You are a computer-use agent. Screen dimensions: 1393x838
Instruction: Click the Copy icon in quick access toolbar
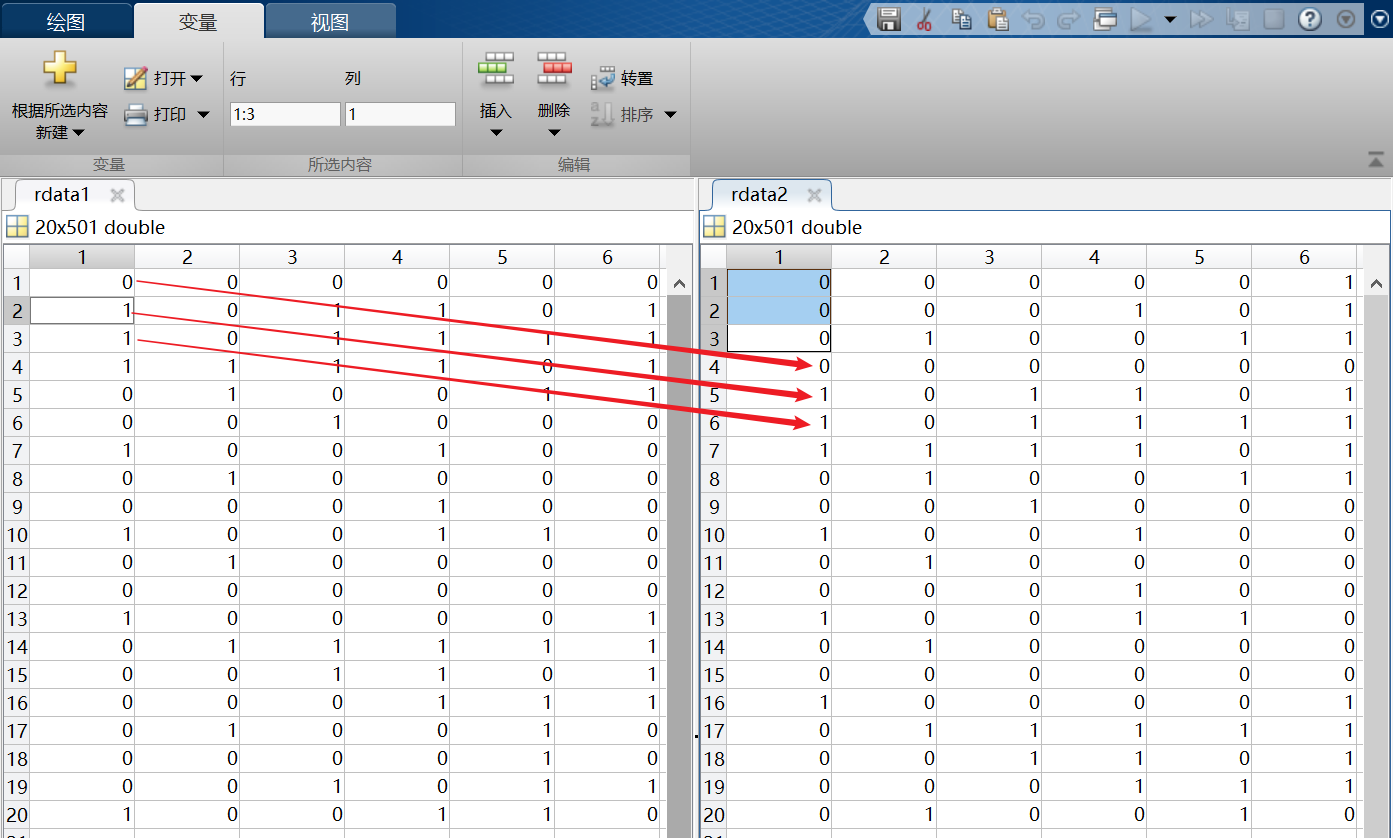961,19
